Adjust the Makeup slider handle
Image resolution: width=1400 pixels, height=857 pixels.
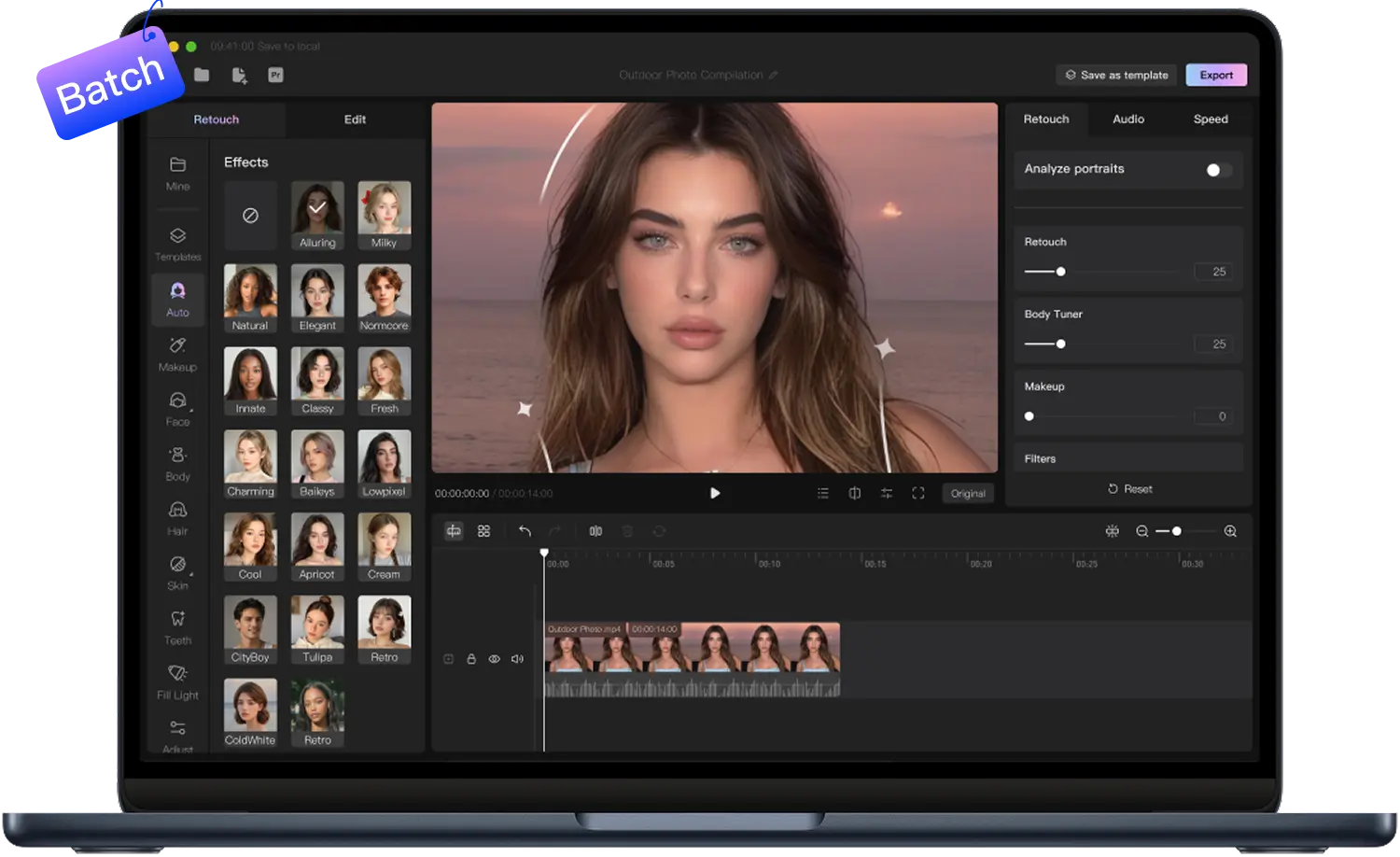pos(1029,416)
